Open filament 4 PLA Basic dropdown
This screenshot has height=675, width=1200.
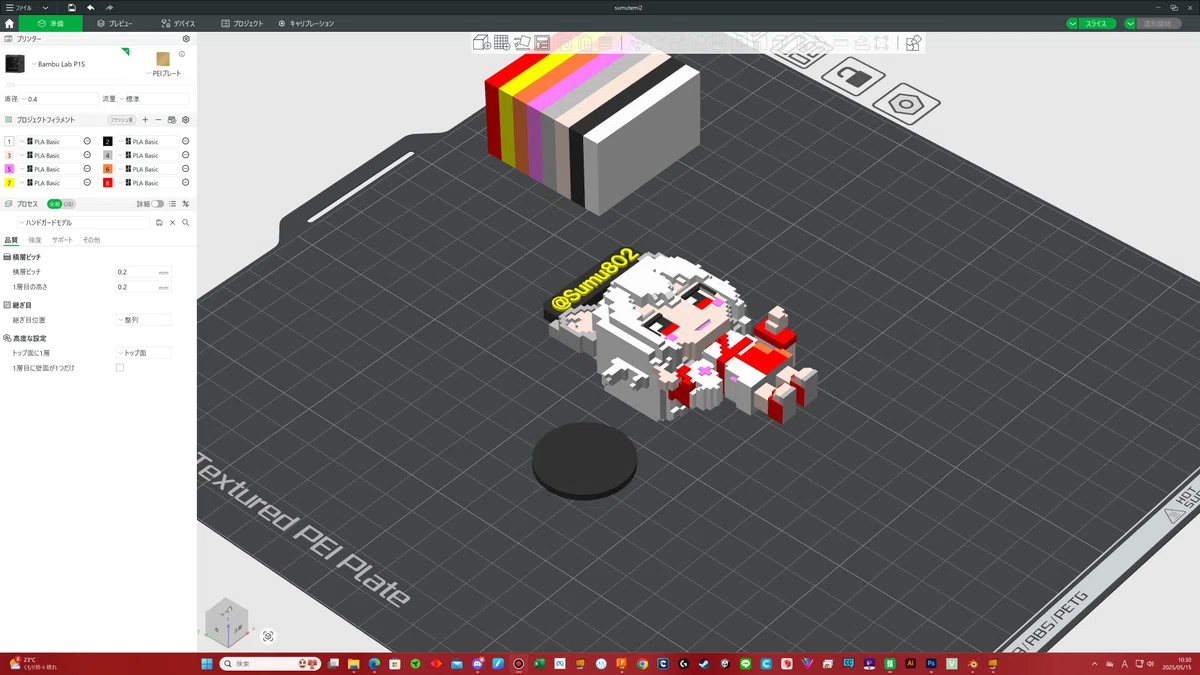pos(147,156)
